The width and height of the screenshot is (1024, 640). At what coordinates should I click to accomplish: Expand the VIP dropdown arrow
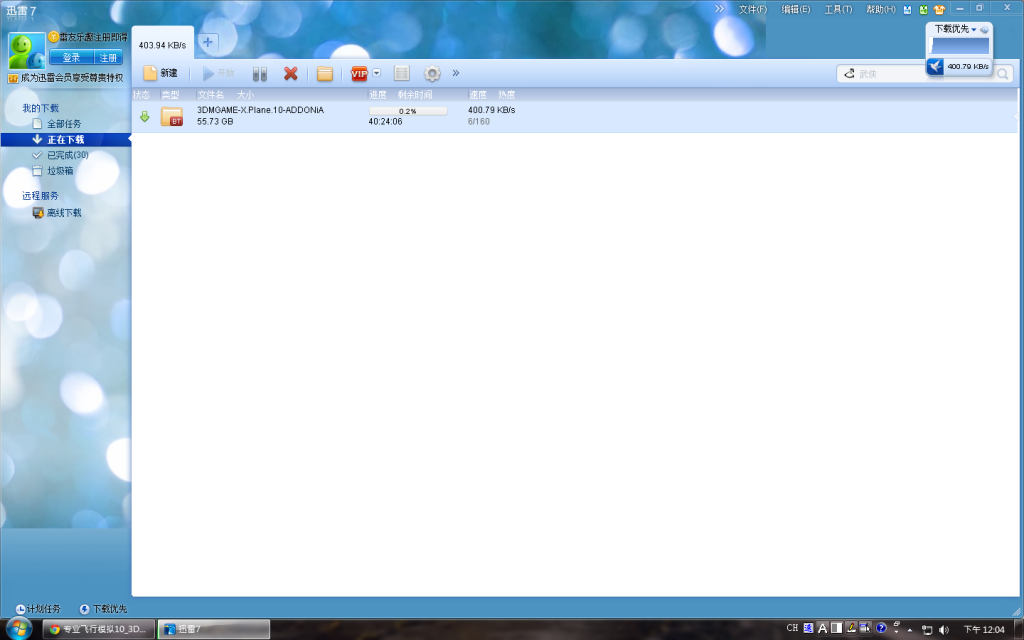point(377,73)
